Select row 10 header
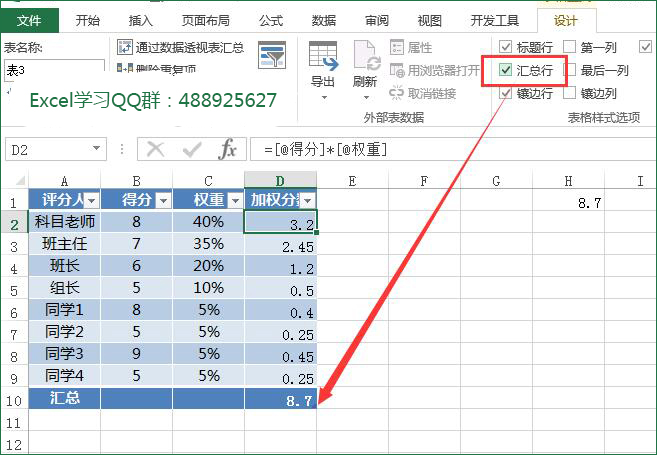The height and width of the screenshot is (455, 657). (x=14, y=400)
